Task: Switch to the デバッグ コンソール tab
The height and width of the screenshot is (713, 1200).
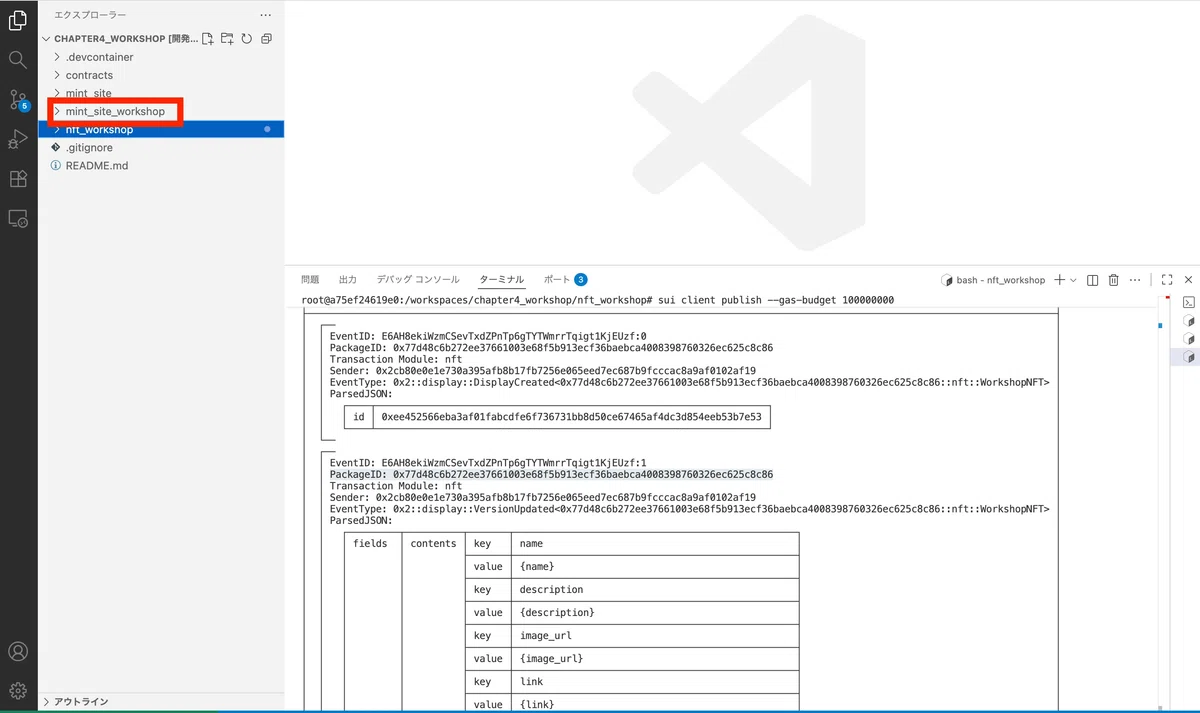Action: coord(418,280)
